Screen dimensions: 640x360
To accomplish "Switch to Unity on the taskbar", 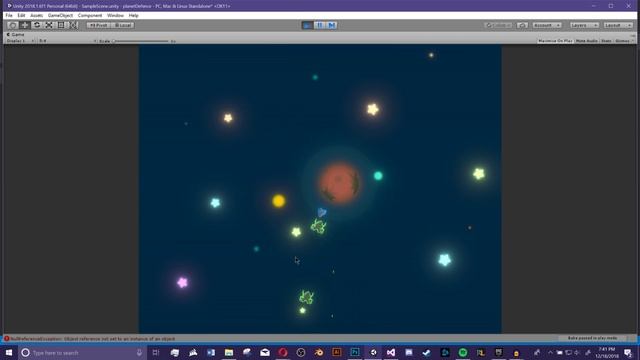I will pyautogui.click(x=373, y=353).
